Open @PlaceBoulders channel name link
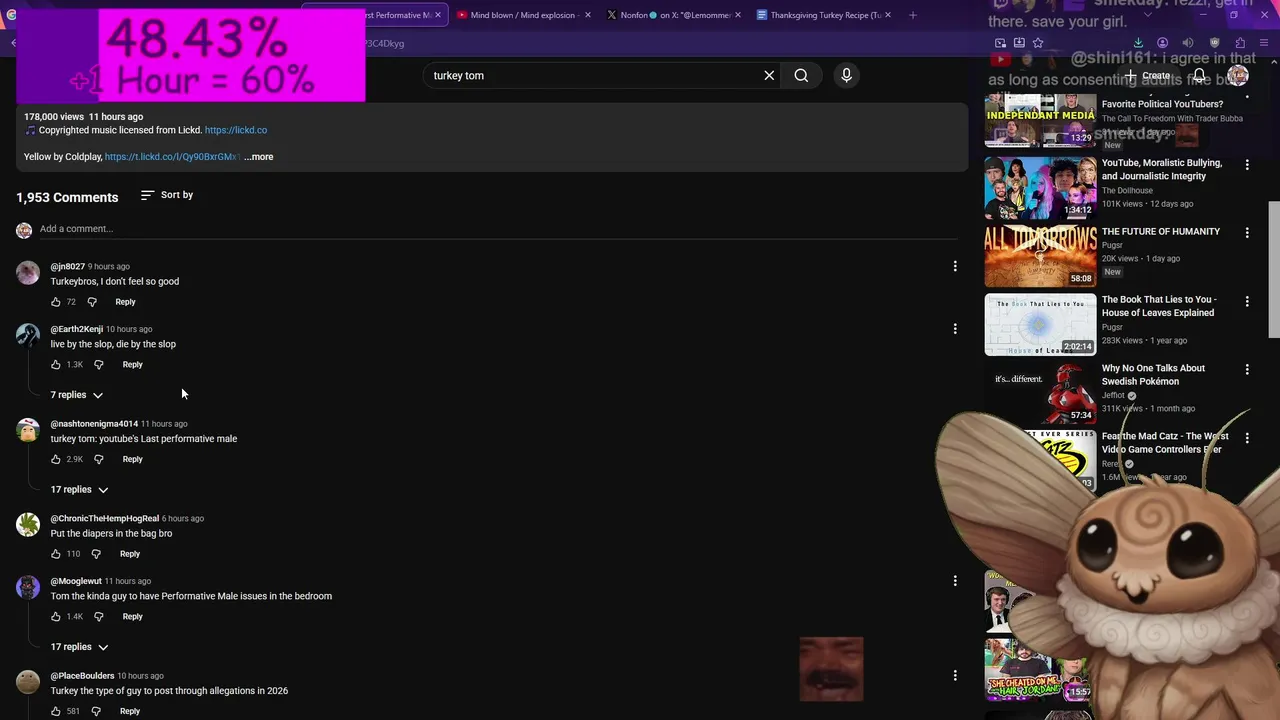The image size is (1280, 720). coord(82,676)
